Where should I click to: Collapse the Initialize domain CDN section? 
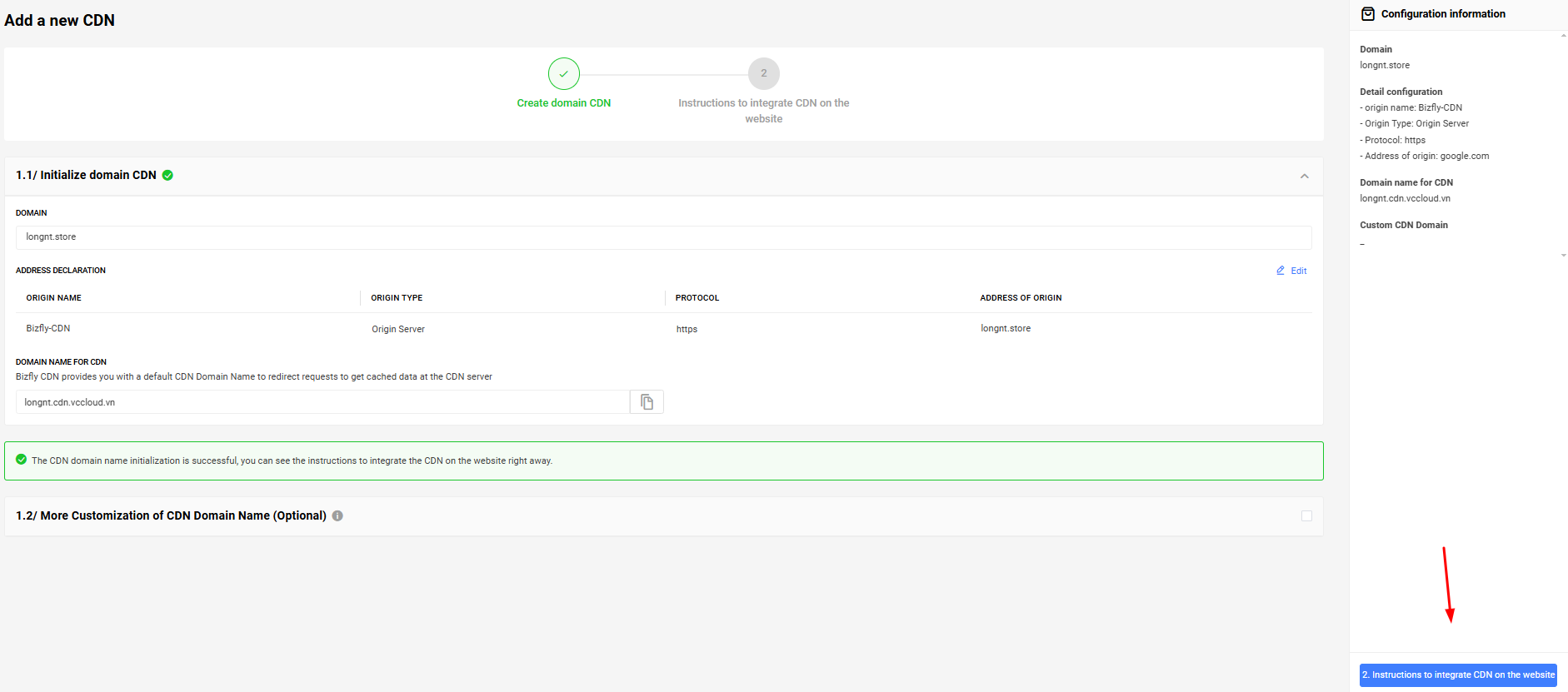(x=1305, y=176)
